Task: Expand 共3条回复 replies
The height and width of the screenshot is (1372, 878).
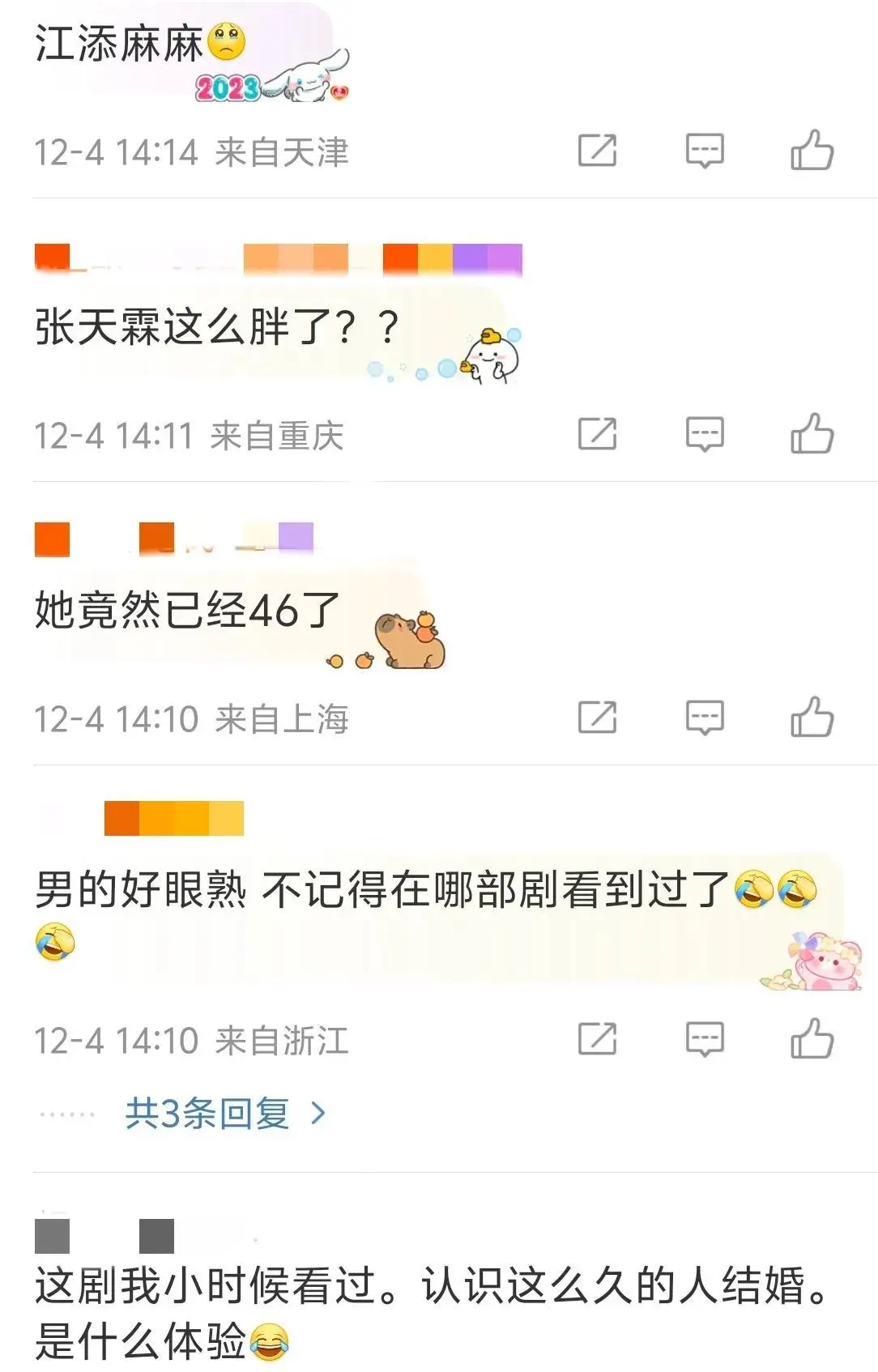Action: point(207,1114)
